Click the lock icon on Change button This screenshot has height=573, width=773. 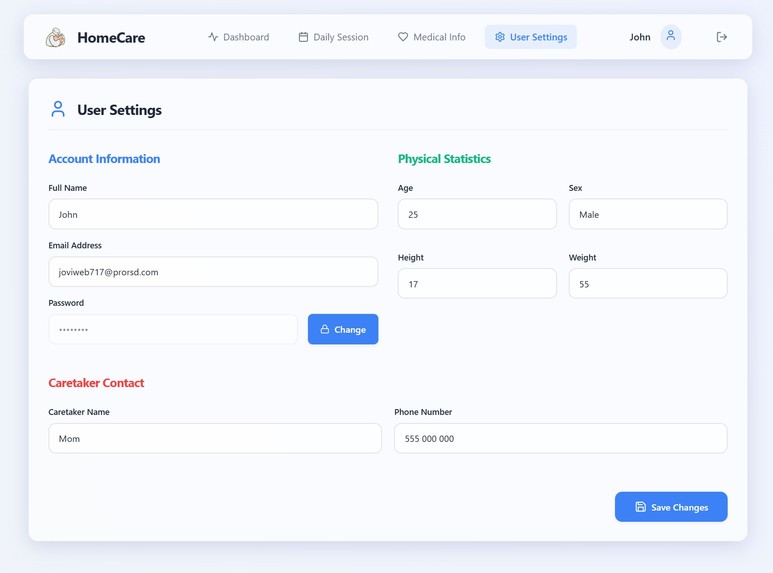[325, 329]
